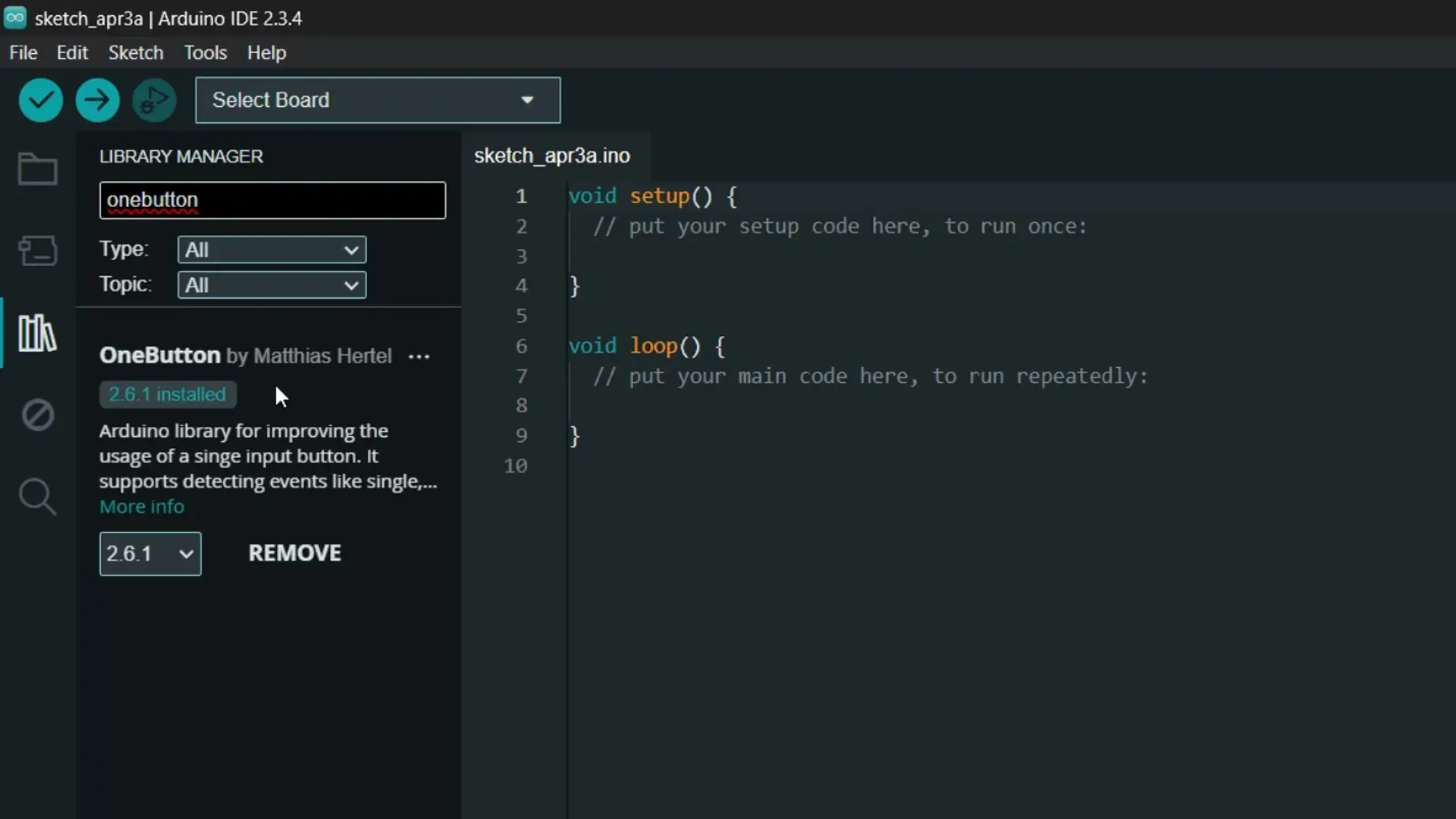Open the Sketch menu
Screen dimensions: 1456x819
pyautogui.click(x=136, y=53)
